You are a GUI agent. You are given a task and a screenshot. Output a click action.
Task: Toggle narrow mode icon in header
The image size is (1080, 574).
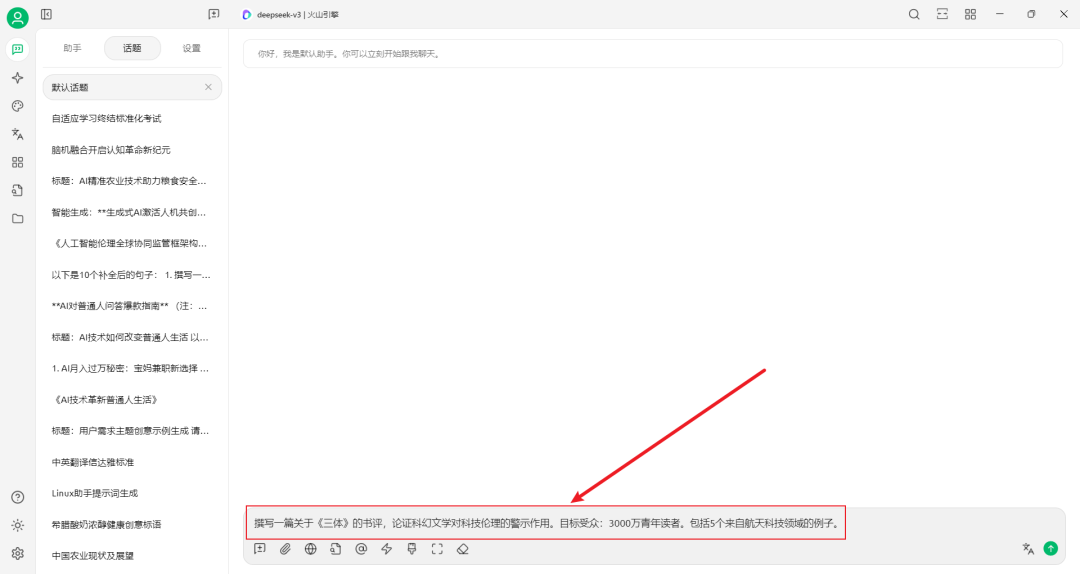pyautogui.click(x=942, y=14)
